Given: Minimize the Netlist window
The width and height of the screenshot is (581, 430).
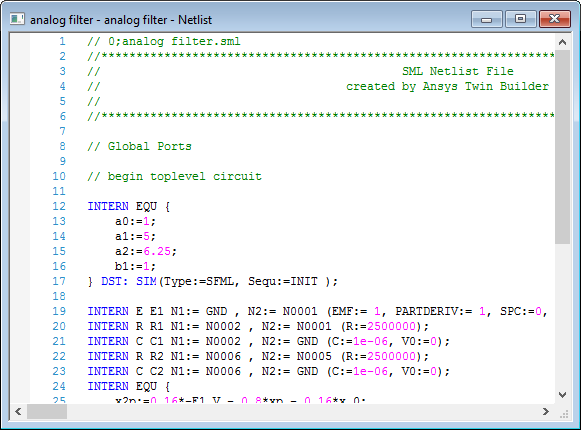Looking at the screenshot, I should point(487,19).
